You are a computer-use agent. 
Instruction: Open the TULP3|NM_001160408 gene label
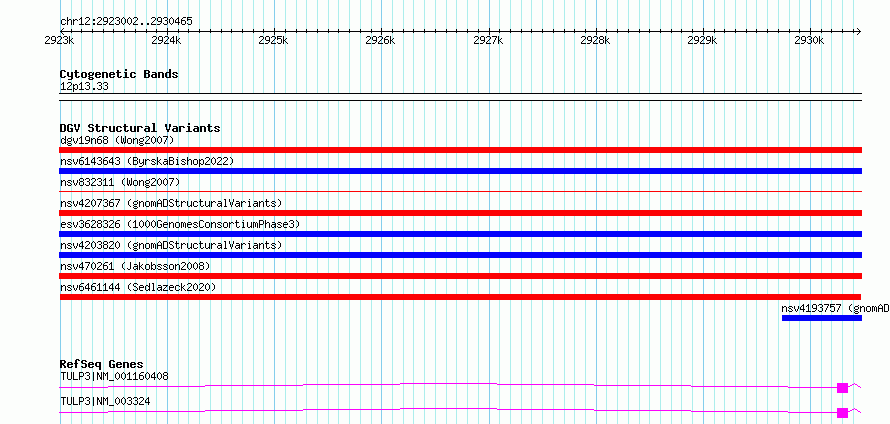(x=114, y=376)
